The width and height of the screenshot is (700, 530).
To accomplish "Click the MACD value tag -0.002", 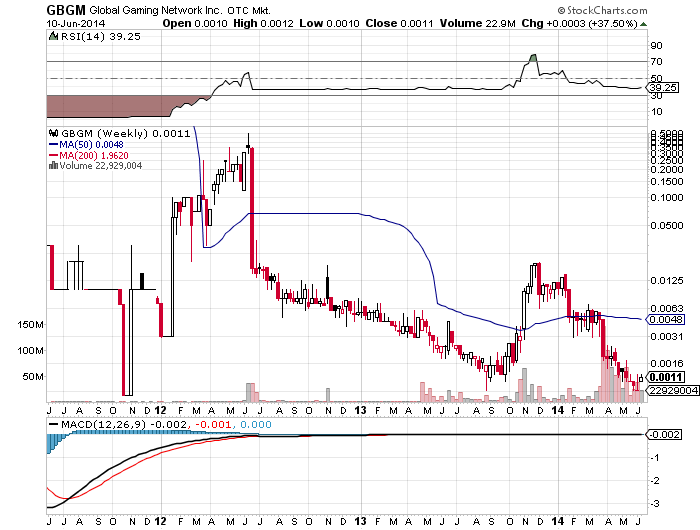I will point(664,434).
